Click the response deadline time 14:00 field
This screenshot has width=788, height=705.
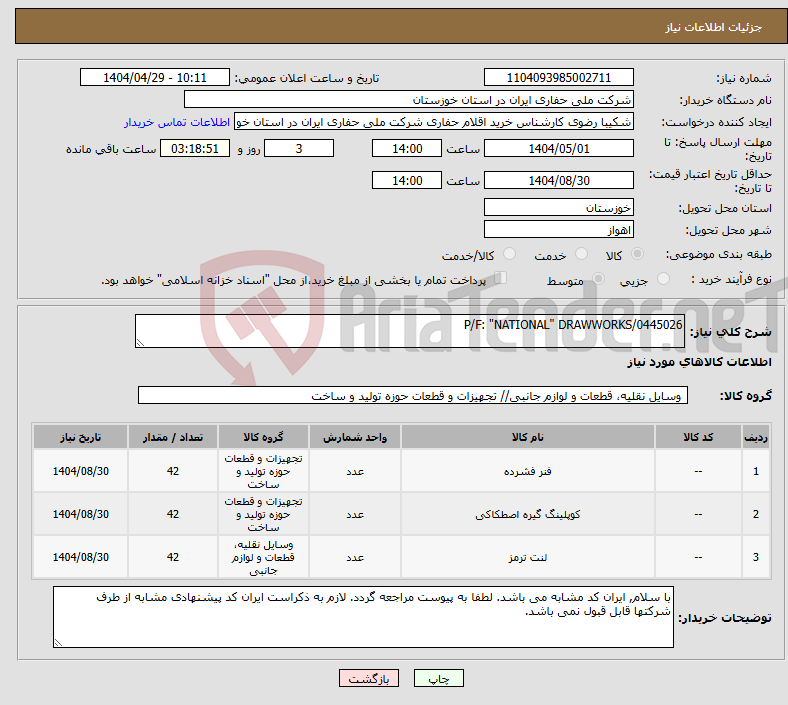click(407, 149)
